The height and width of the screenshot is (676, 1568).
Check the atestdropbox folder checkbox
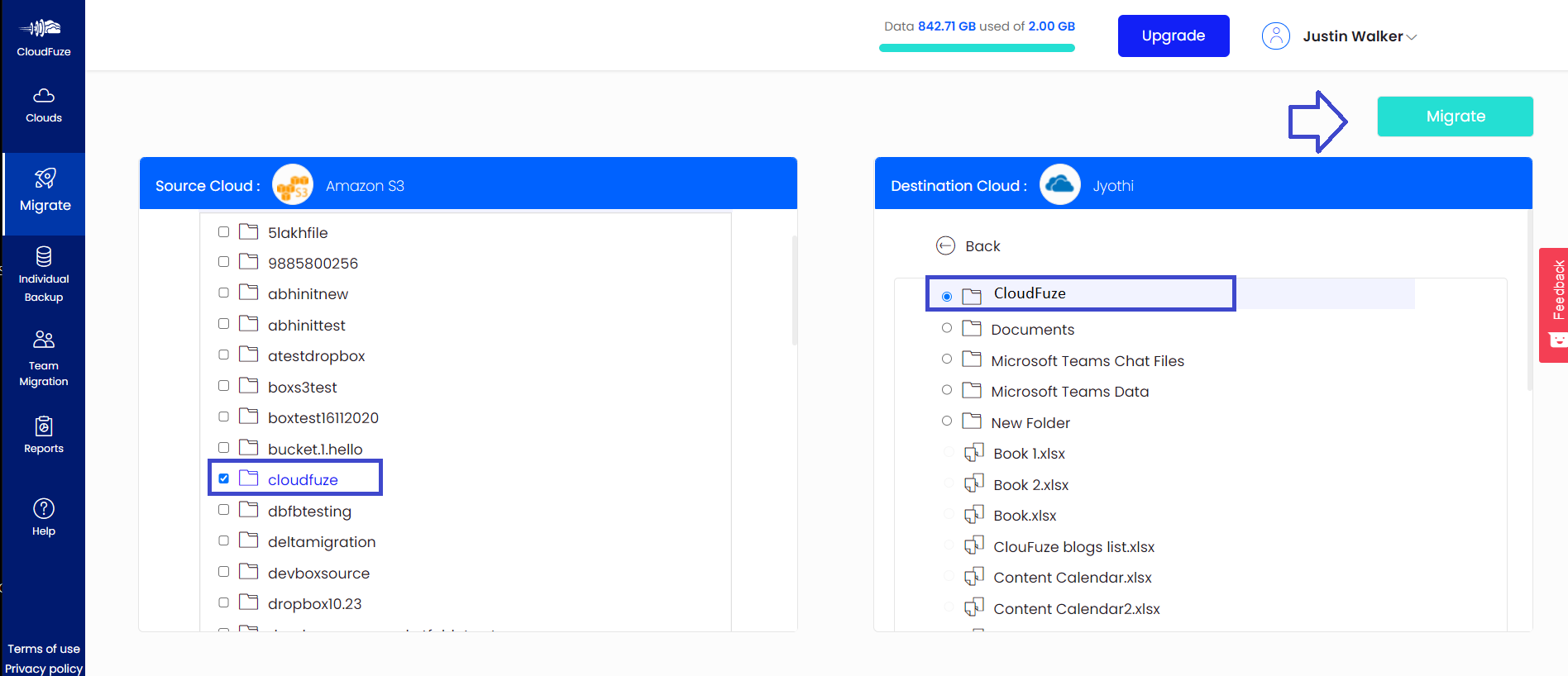(223, 355)
